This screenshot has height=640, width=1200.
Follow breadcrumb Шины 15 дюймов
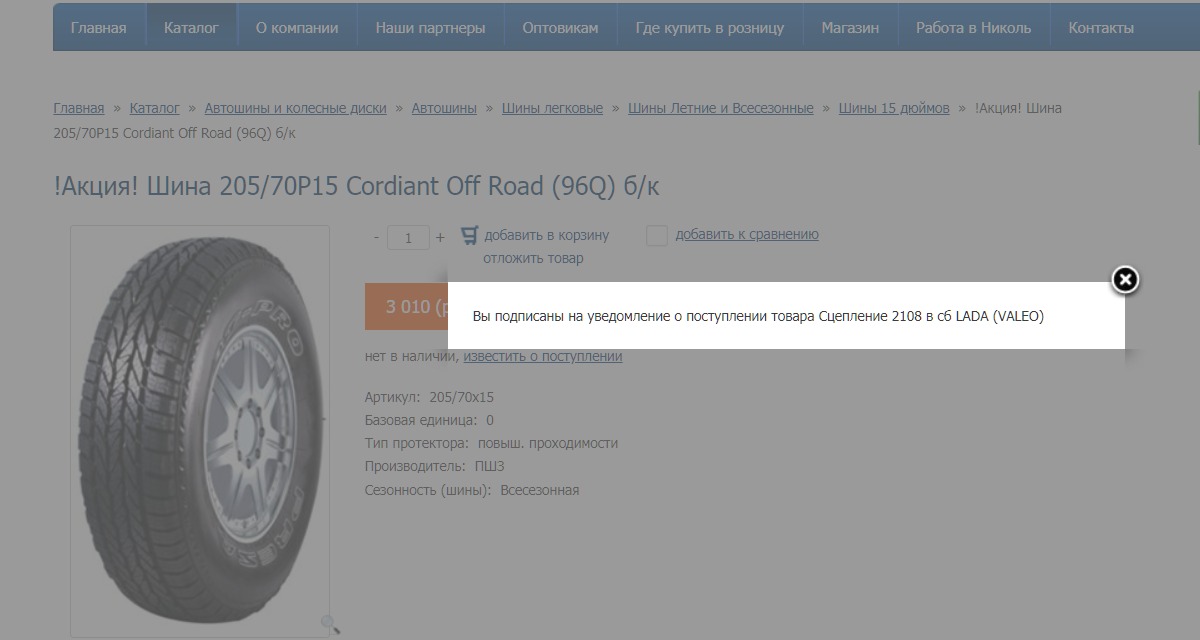[x=894, y=108]
